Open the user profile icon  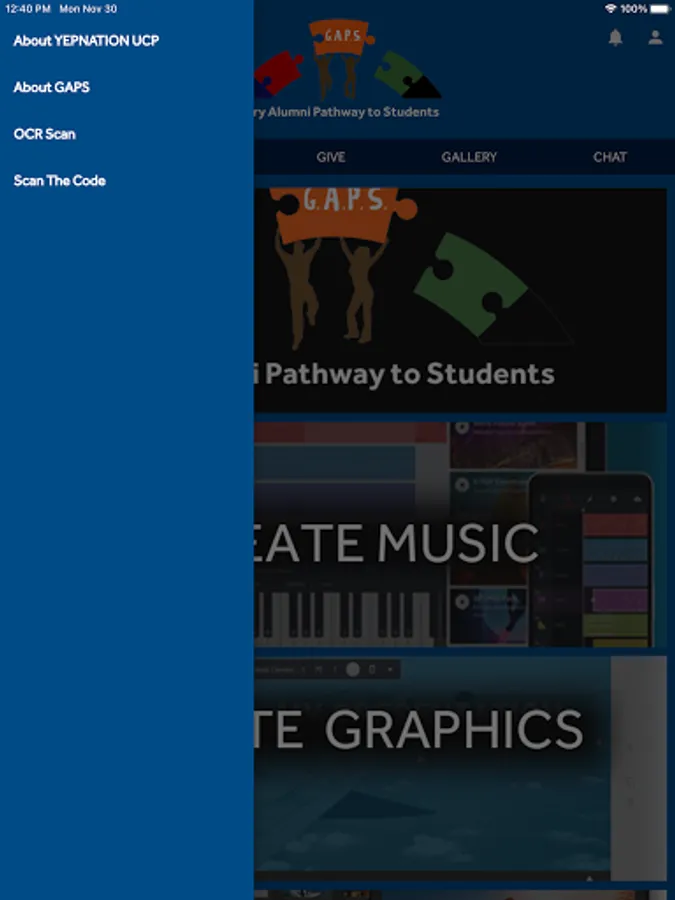coord(655,38)
